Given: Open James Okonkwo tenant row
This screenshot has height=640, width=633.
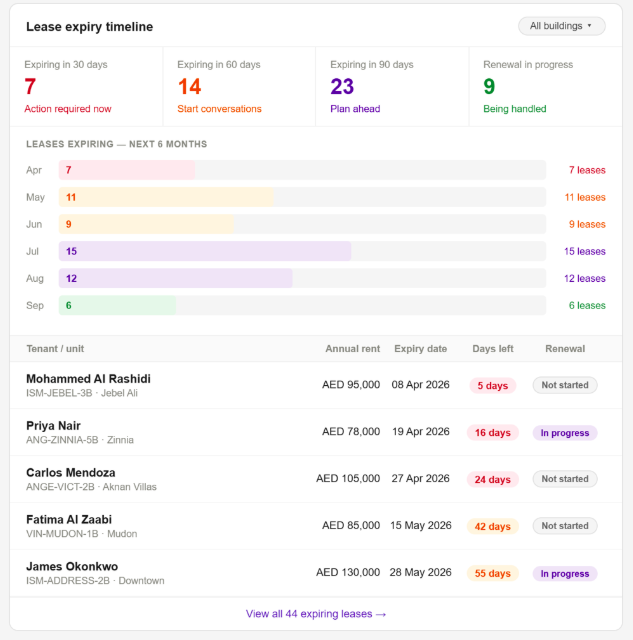Looking at the screenshot, I should (x=316, y=573).
